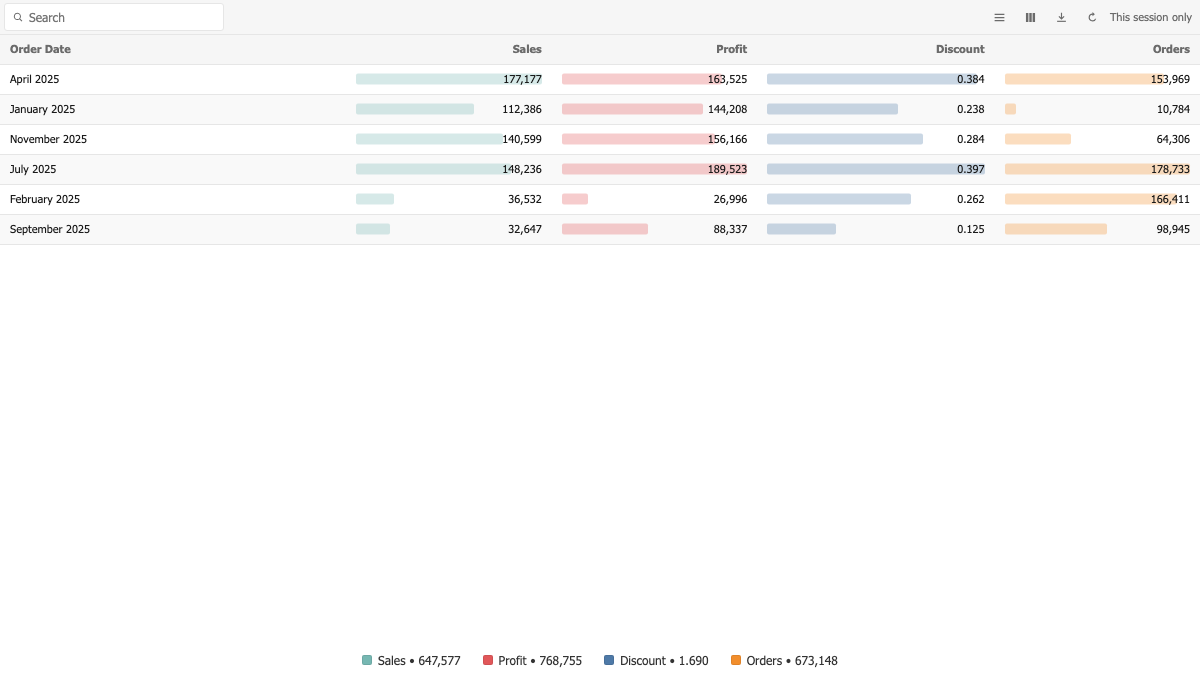Image resolution: width=1200 pixels, height=680 pixels.
Task: Click the refresh icon
Action: pyautogui.click(x=1092, y=17)
